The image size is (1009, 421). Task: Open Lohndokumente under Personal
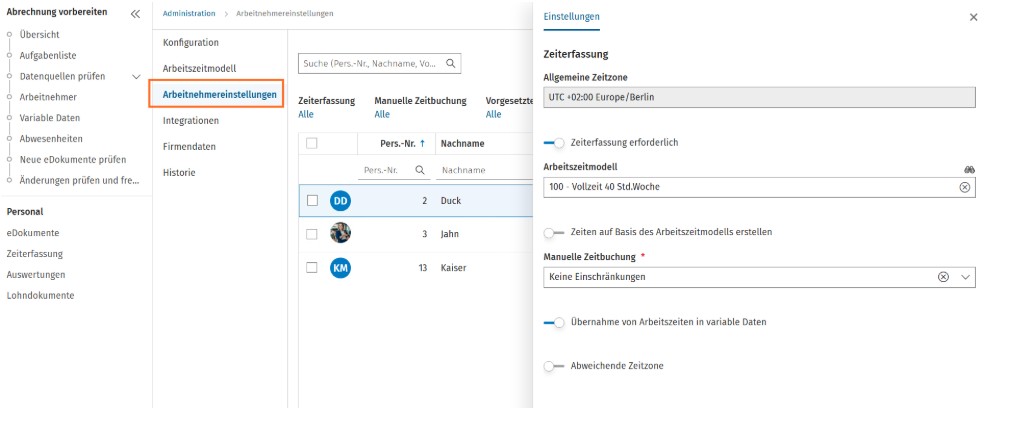pos(41,295)
